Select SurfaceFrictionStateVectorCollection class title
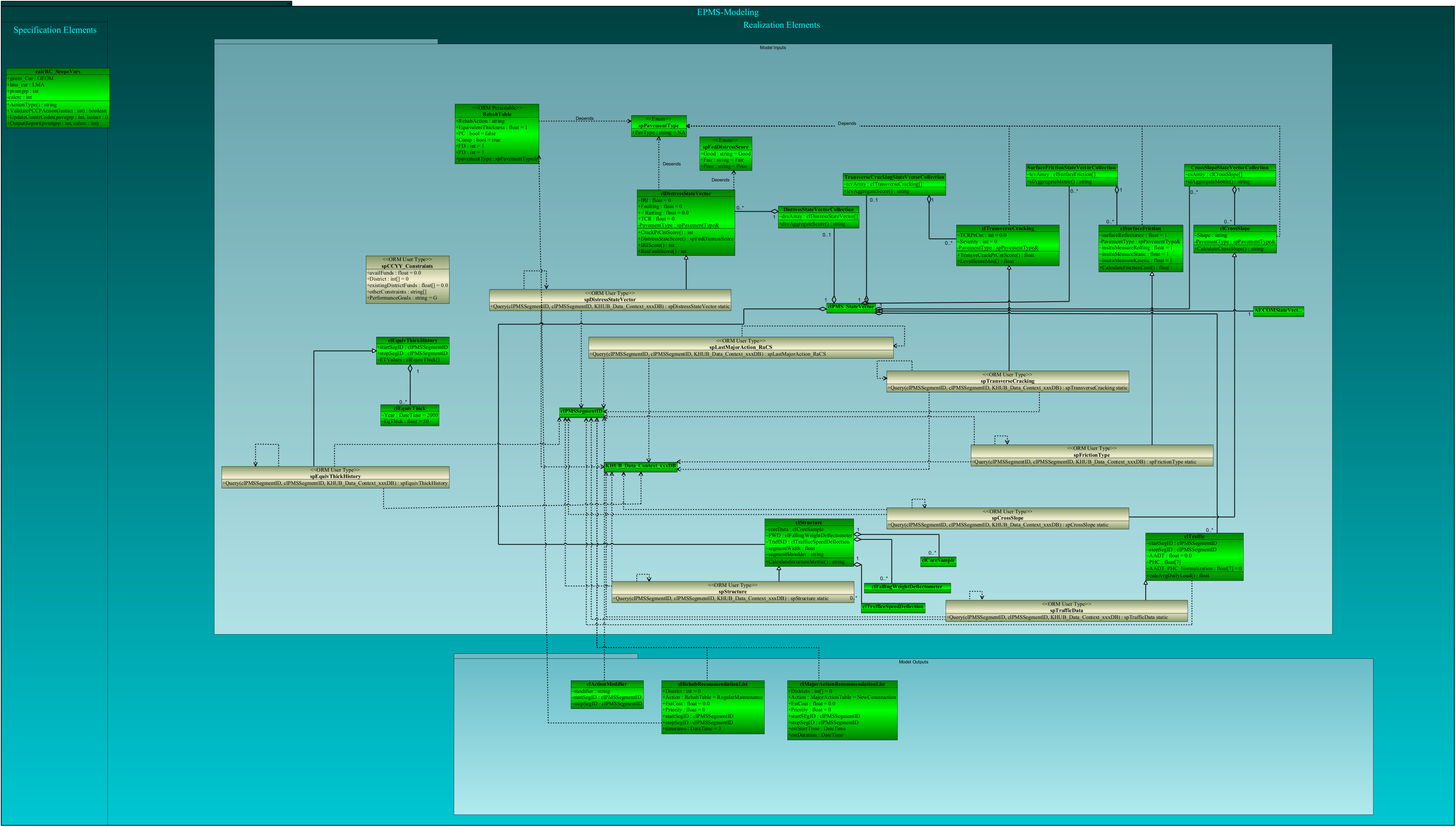This screenshot has width=1456, height=827. 1072,168
